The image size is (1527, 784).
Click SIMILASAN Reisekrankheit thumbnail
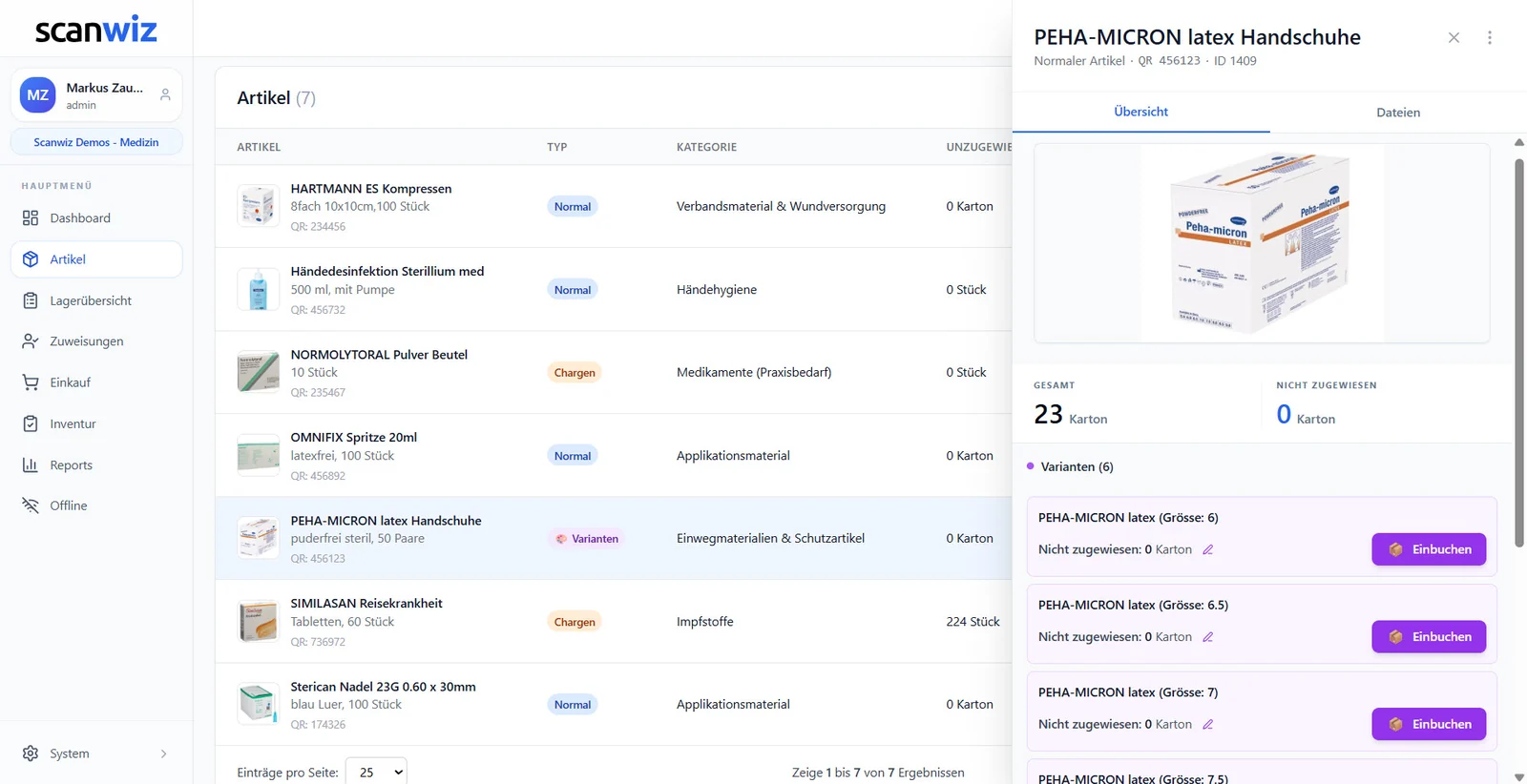click(258, 621)
